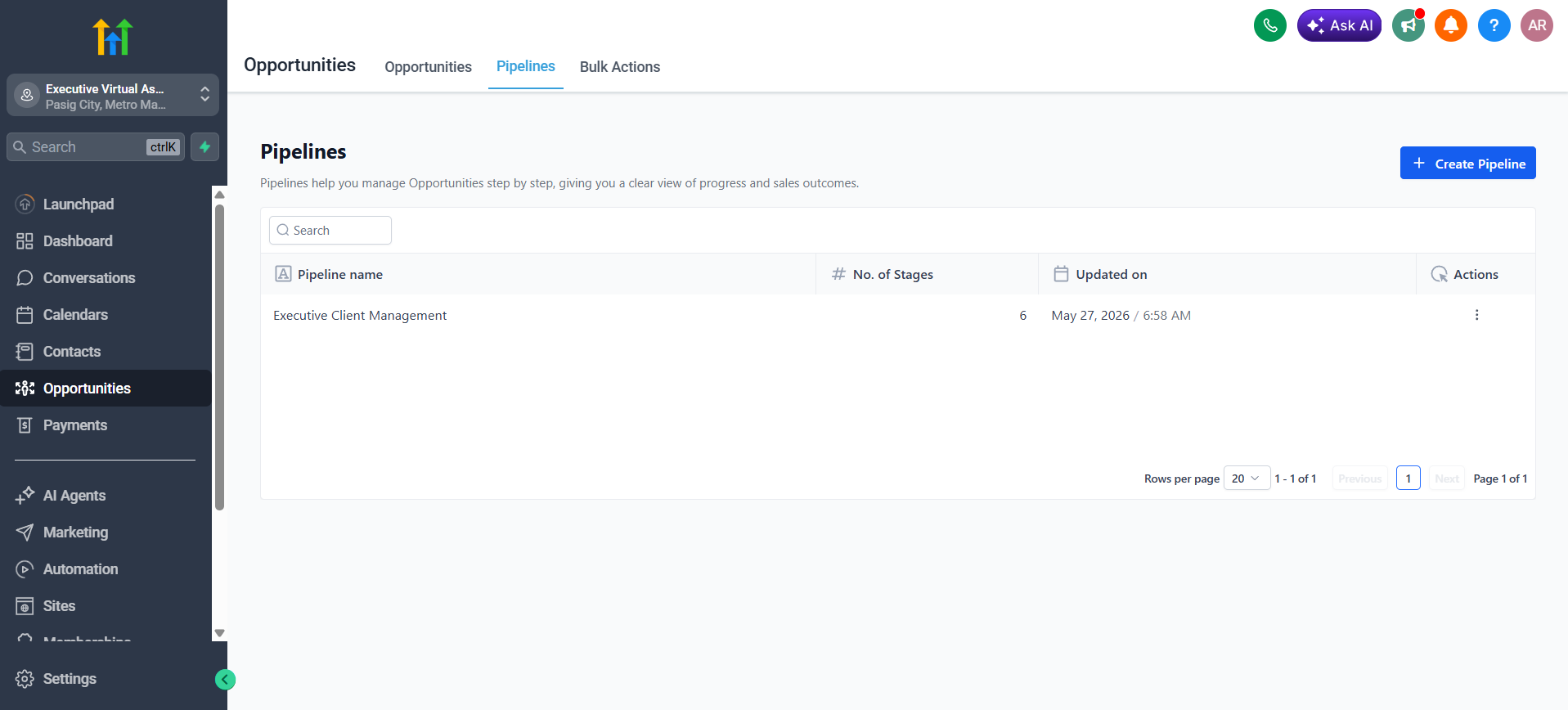1568x710 pixels.
Task: Click the Actions column header
Action: click(1476, 274)
